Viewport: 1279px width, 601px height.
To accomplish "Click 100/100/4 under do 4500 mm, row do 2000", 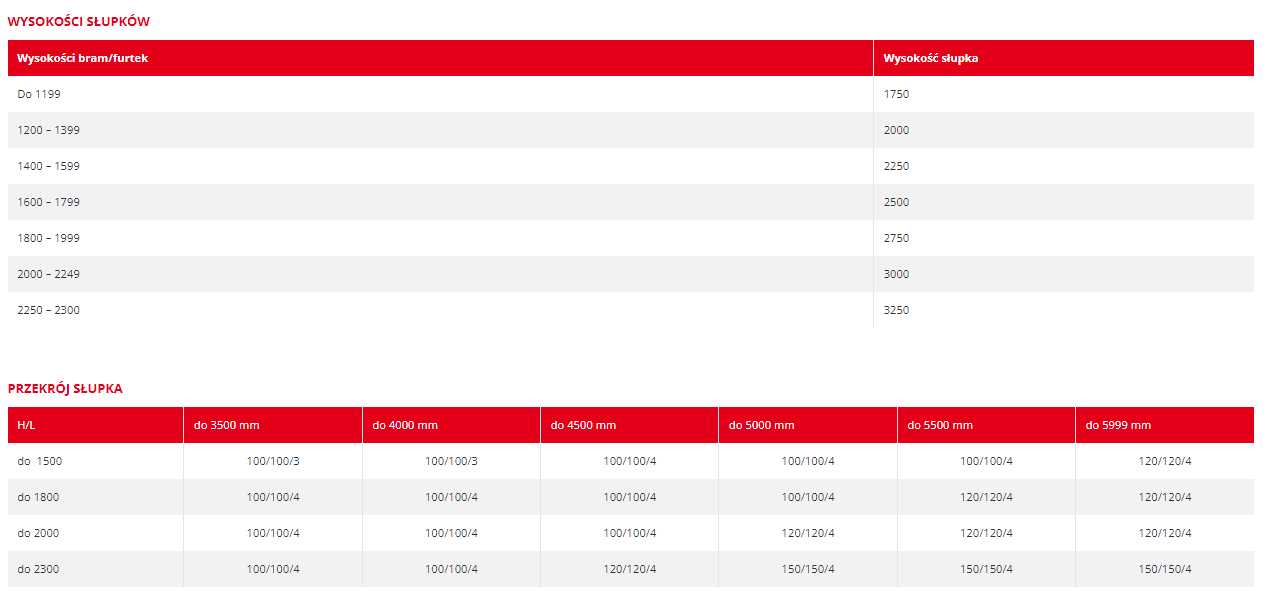I will click(629, 533).
